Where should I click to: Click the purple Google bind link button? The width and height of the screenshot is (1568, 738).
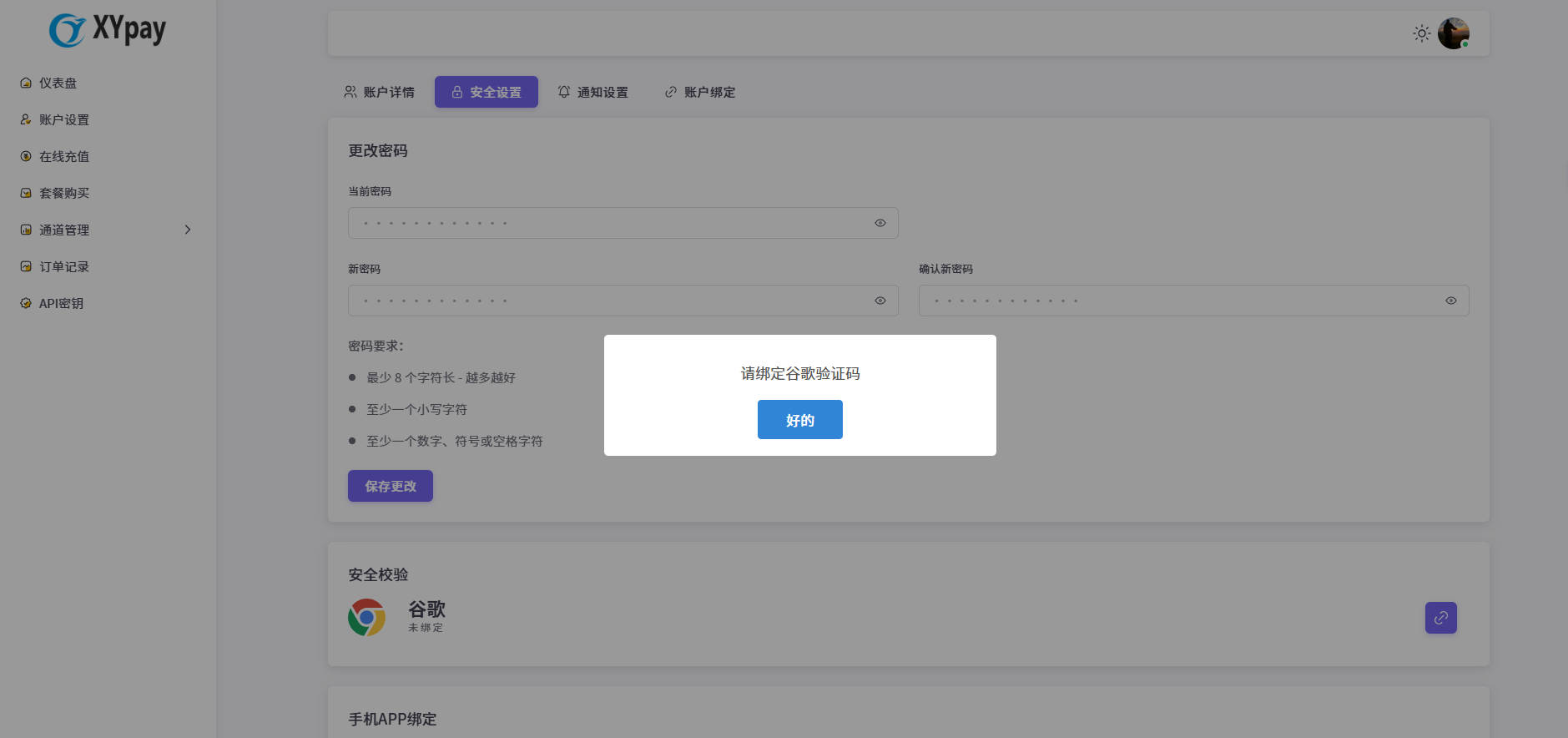[x=1441, y=618]
